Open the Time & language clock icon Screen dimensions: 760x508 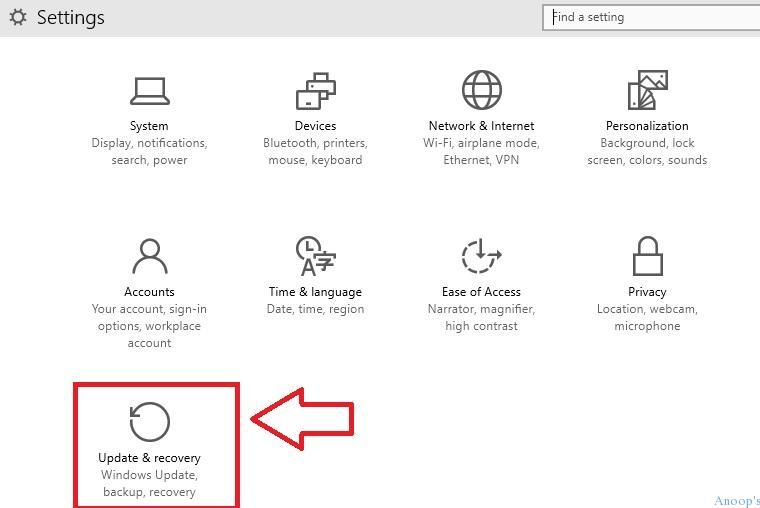pyautogui.click(x=316, y=255)
